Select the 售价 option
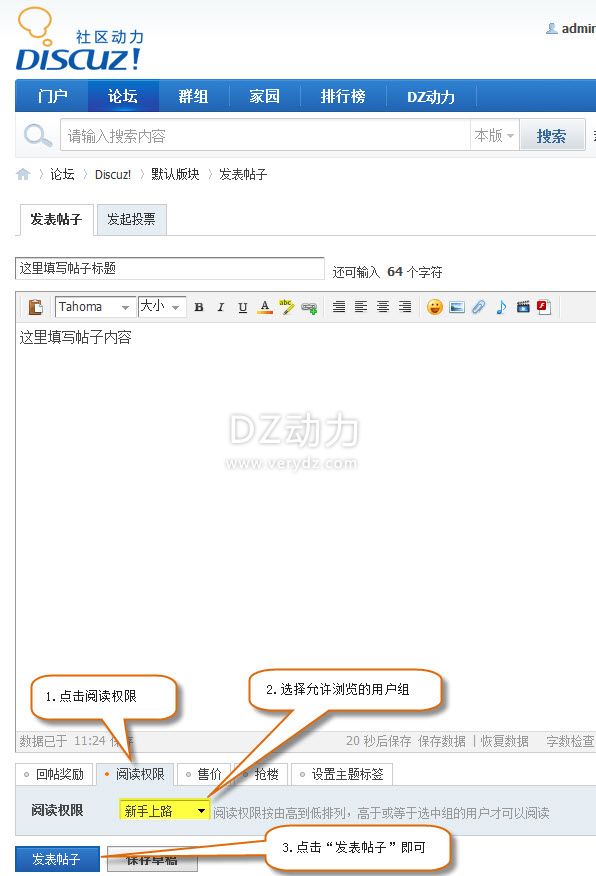This screenshot has width=596, height=876. point(203,774)
